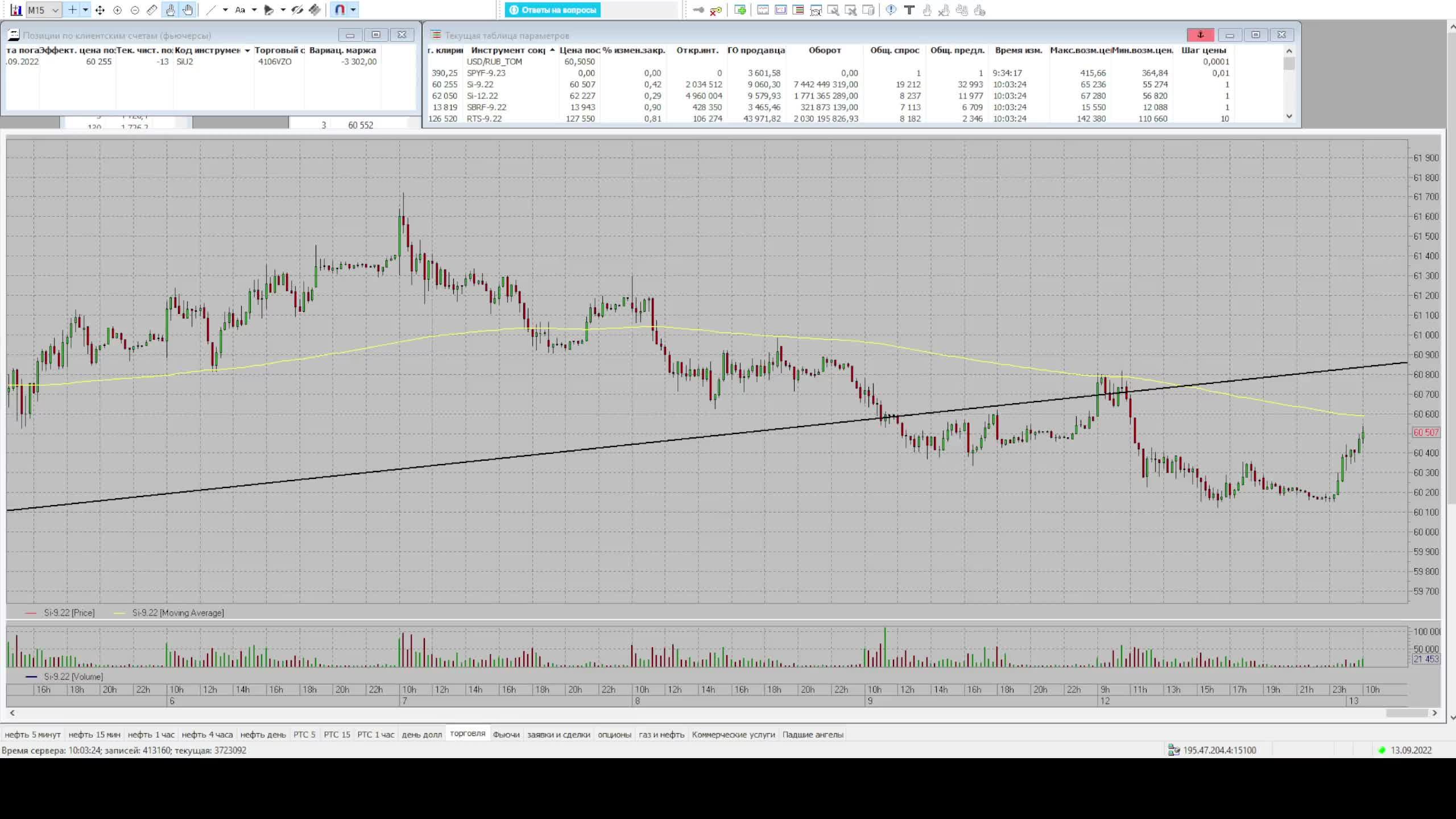Viewport: 1456px width, 819px height.
Task: Switch to РТС 15 tab
Action: pos(337,734)
